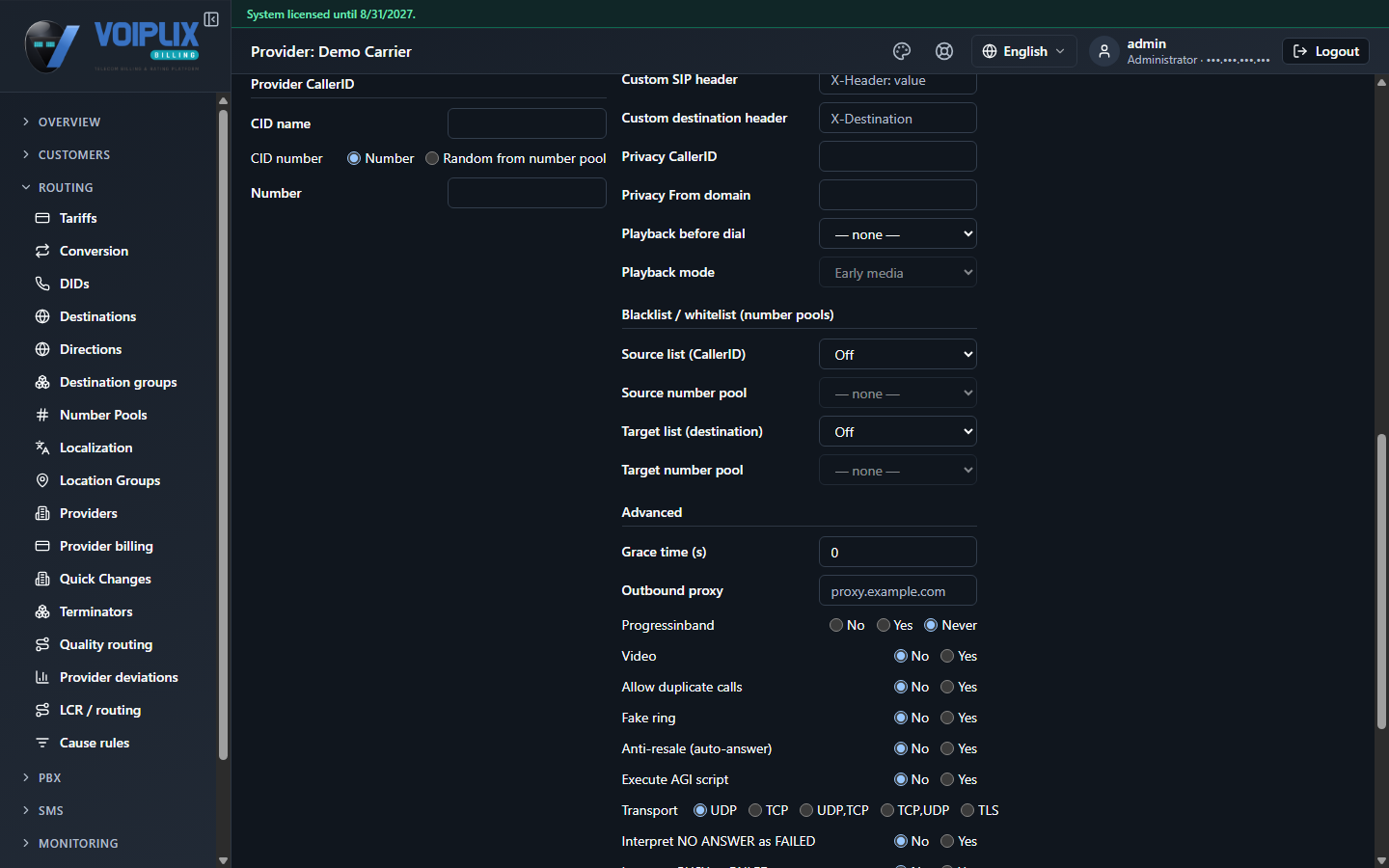The width and height of the screenshot is (1389, 868).
Task: Focus the CID name input field
Action: 527,123
